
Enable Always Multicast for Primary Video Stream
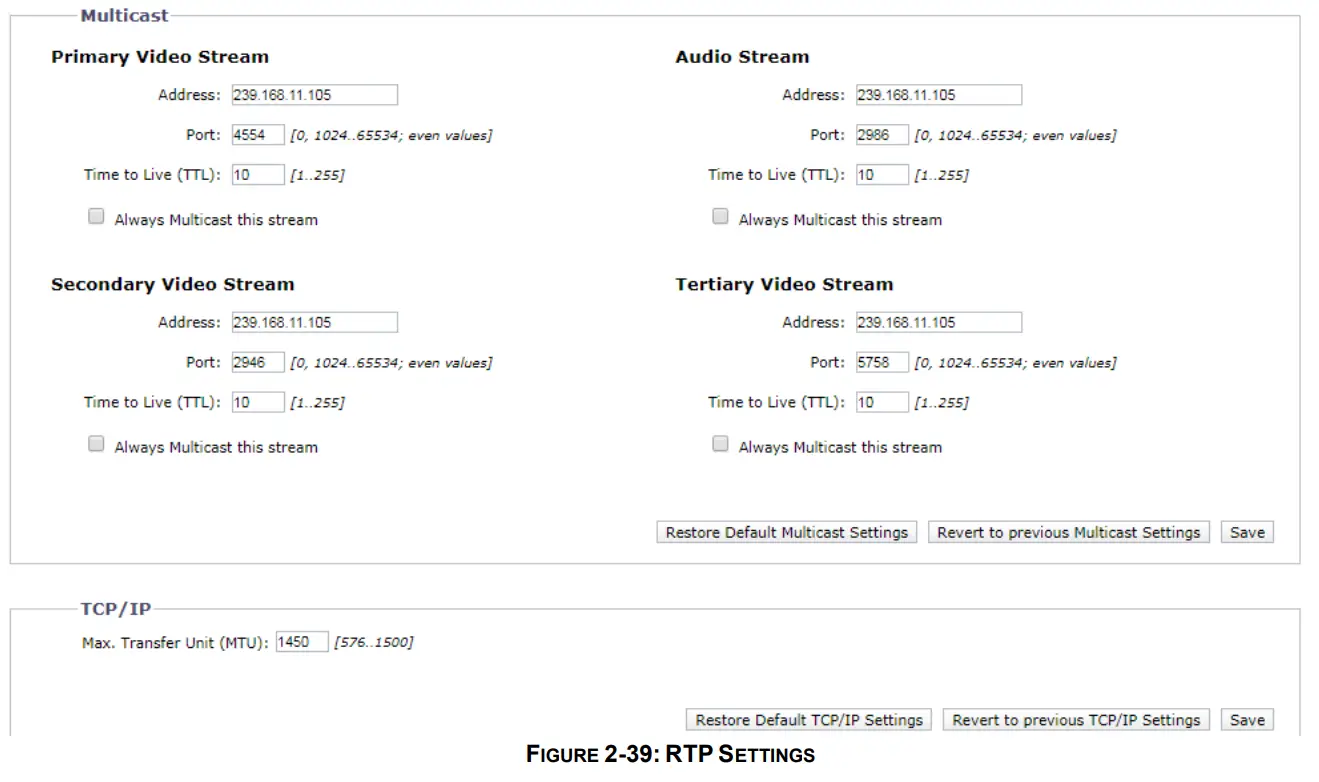(x=95, y=215)
